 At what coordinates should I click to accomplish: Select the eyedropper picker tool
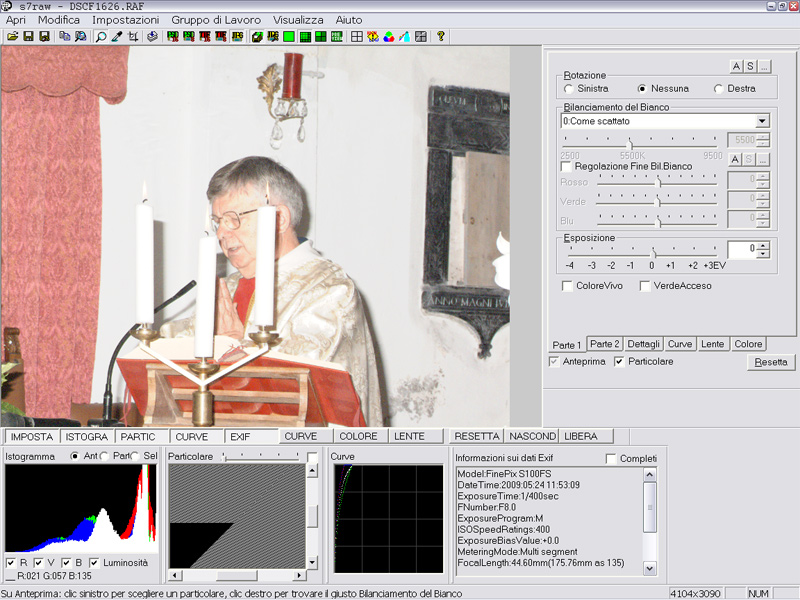coord(117,37)
